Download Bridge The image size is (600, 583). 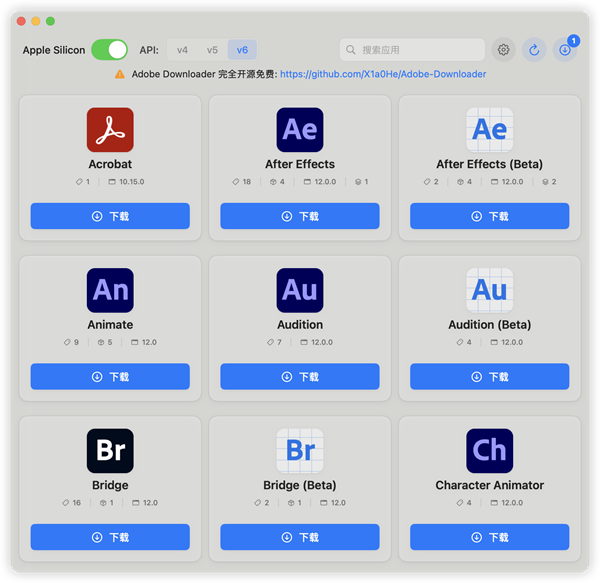tap(110, 537)
